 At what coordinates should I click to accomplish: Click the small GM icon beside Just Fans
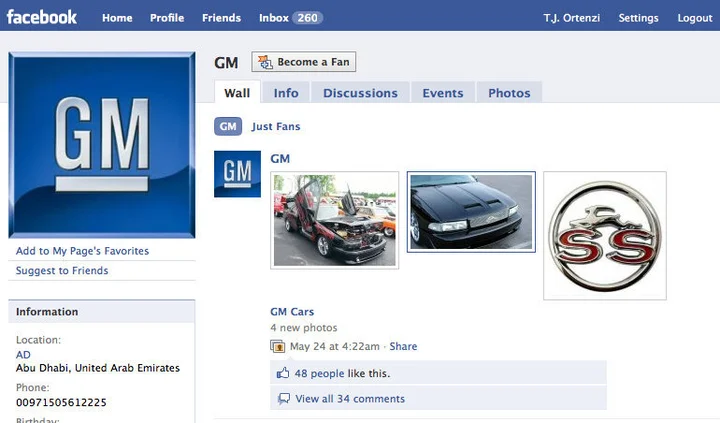click(x=228, y=127)
